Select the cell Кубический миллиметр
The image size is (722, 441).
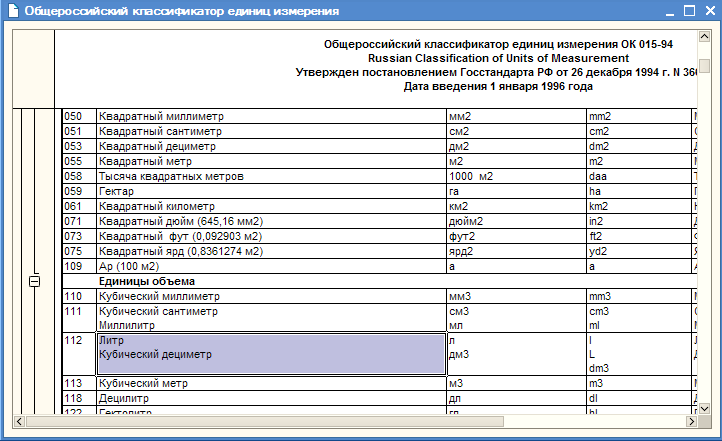pos(271,296)
